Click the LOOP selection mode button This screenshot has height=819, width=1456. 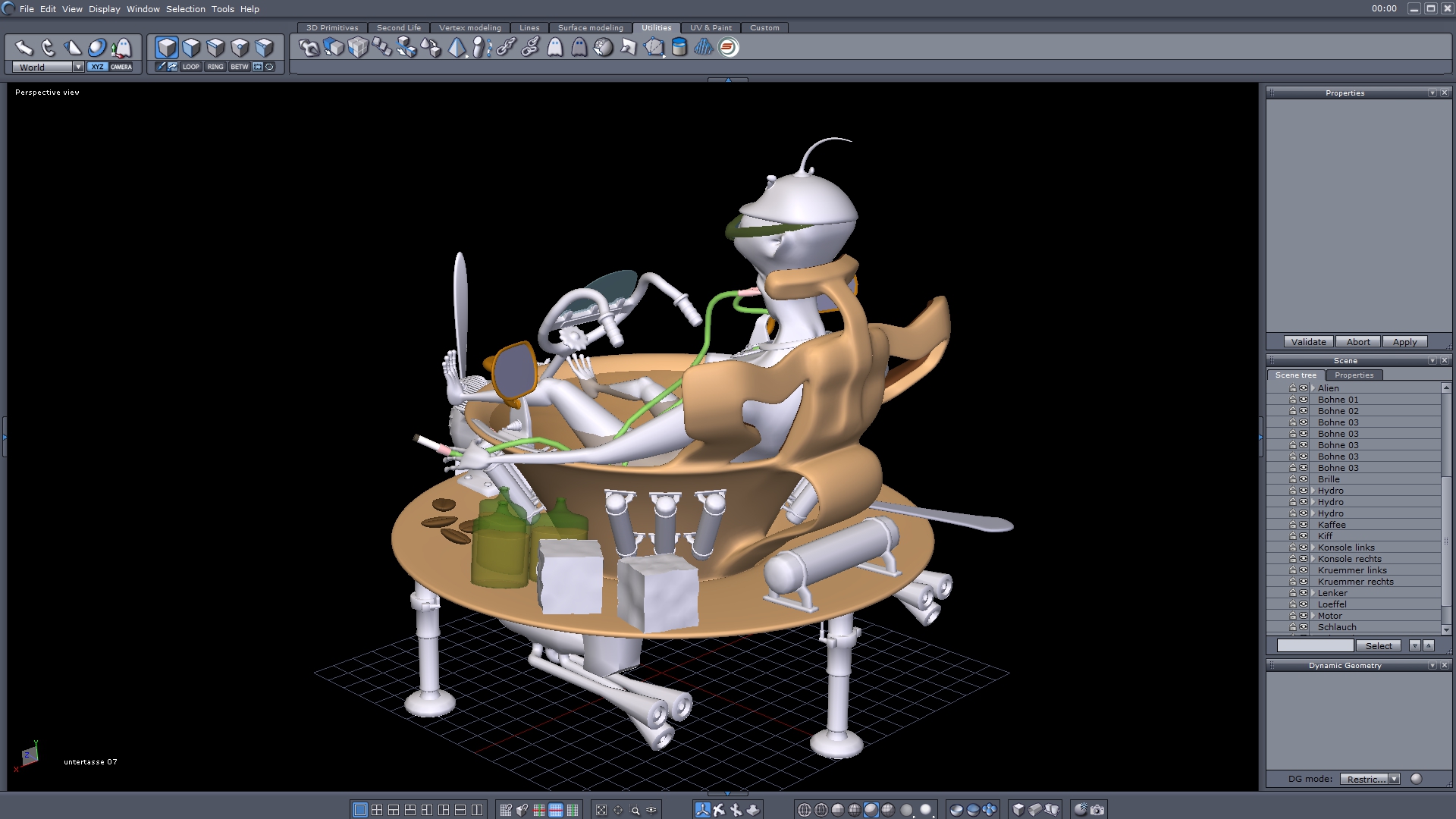[191, 67]
